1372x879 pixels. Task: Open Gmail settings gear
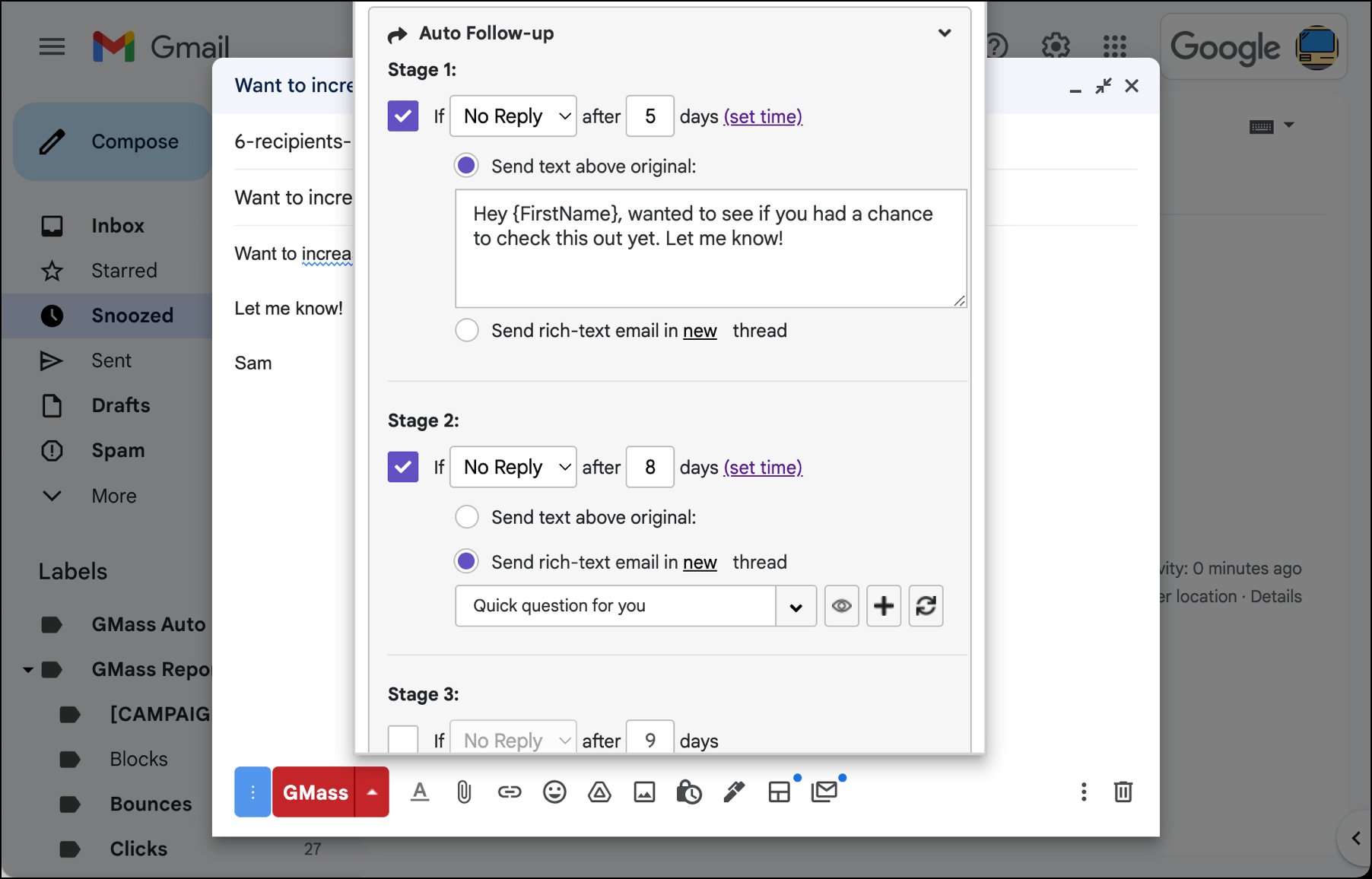(x=1056, y=46)
